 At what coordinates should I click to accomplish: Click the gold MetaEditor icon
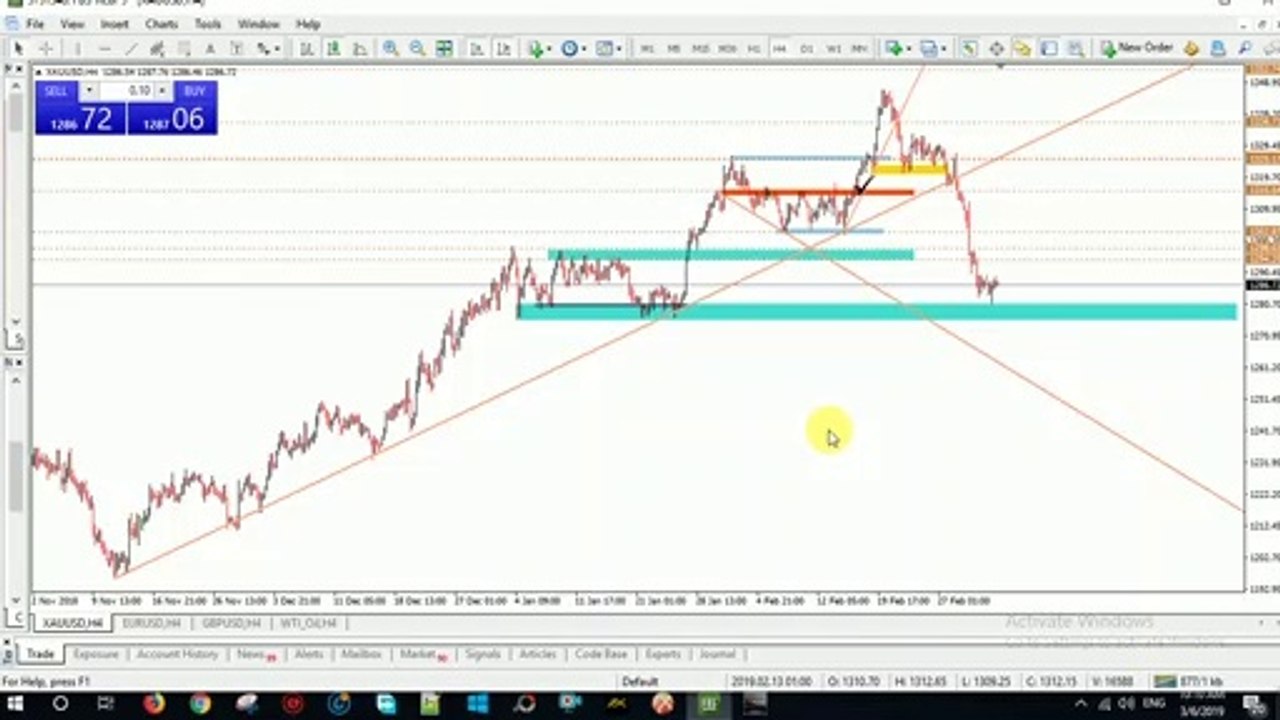(x=1191, y=48)
